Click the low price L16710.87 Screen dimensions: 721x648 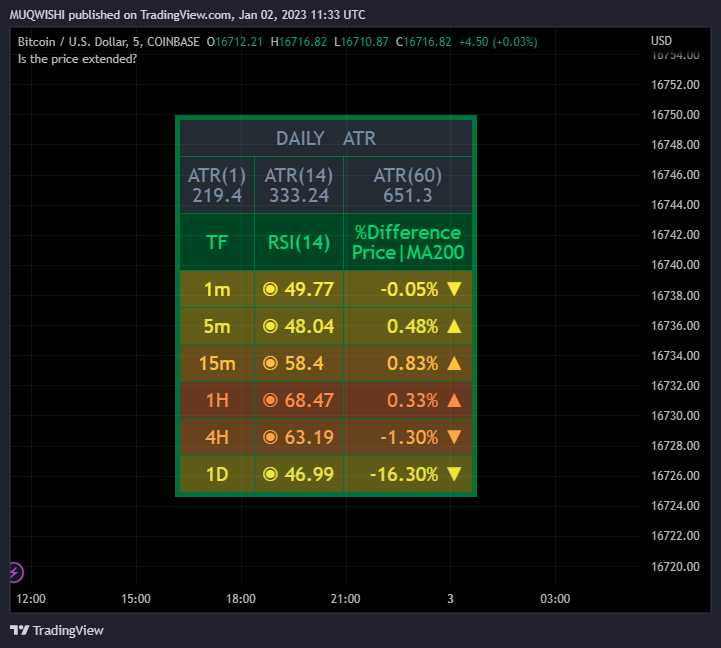click(361, 42)
